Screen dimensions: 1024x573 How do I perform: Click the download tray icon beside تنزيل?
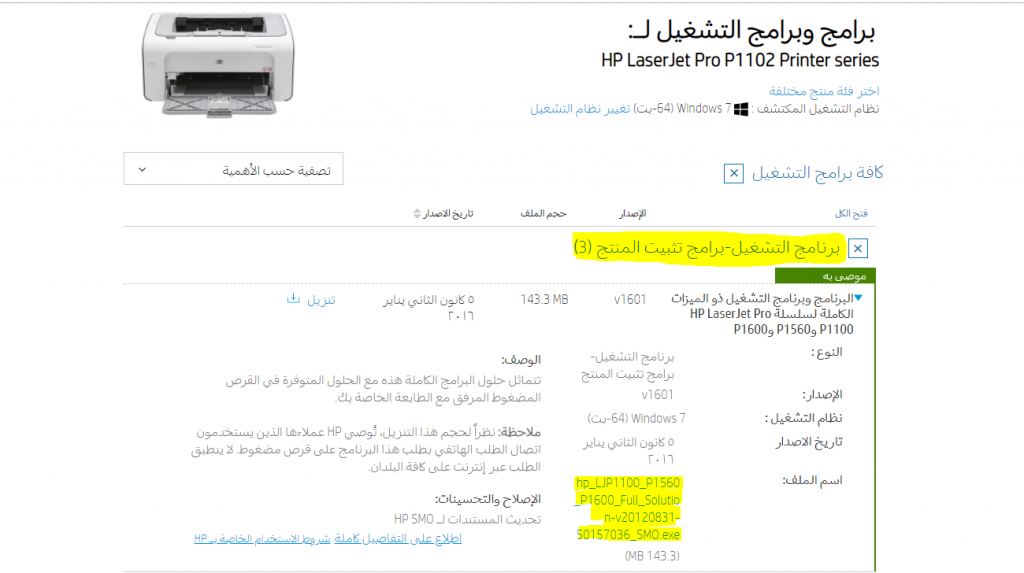coord(293,299)
